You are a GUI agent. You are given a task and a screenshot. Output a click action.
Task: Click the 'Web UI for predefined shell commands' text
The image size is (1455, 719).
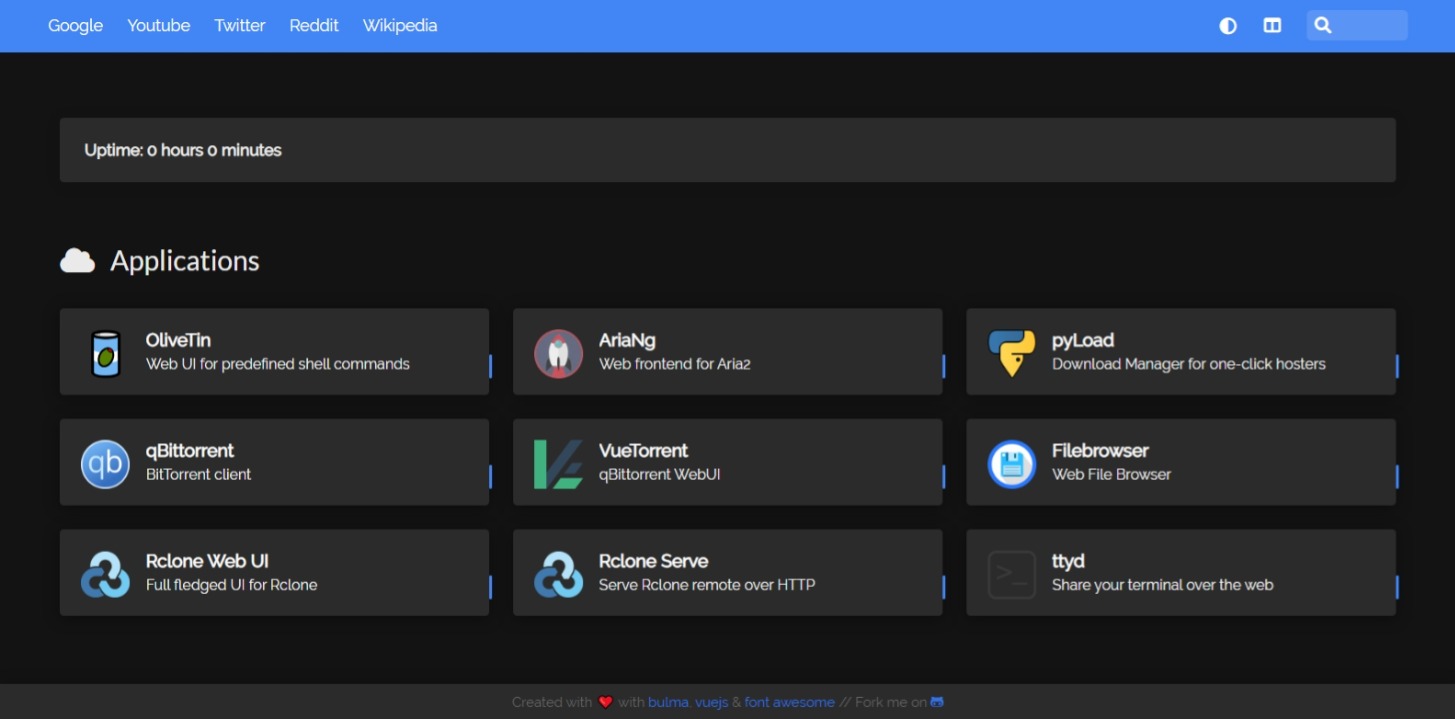pos(278,364)
